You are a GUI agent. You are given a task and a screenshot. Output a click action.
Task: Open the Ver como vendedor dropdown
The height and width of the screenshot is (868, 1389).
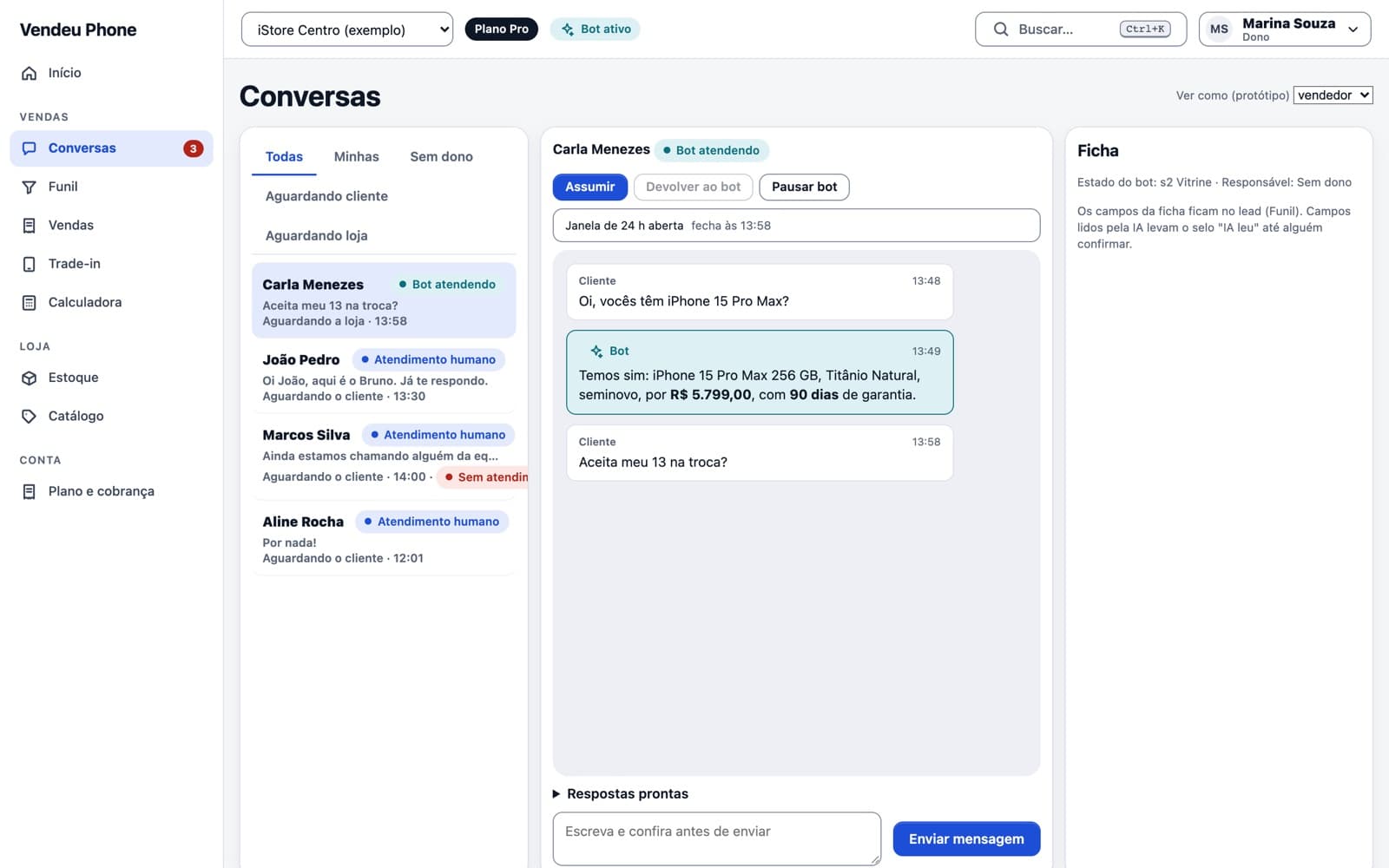(1333, 95)
